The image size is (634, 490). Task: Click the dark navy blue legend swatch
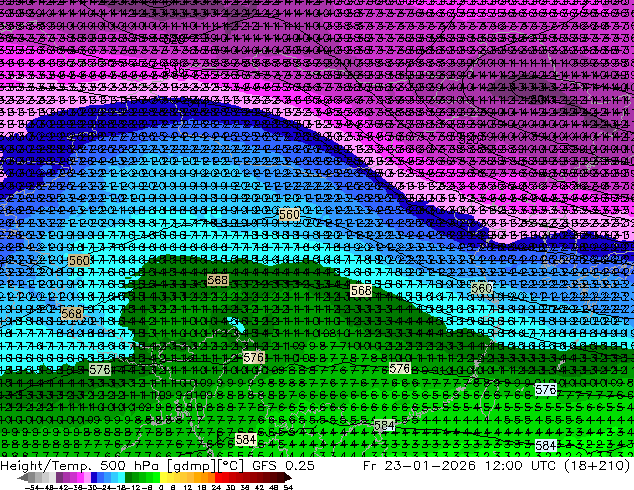[94, 477]
